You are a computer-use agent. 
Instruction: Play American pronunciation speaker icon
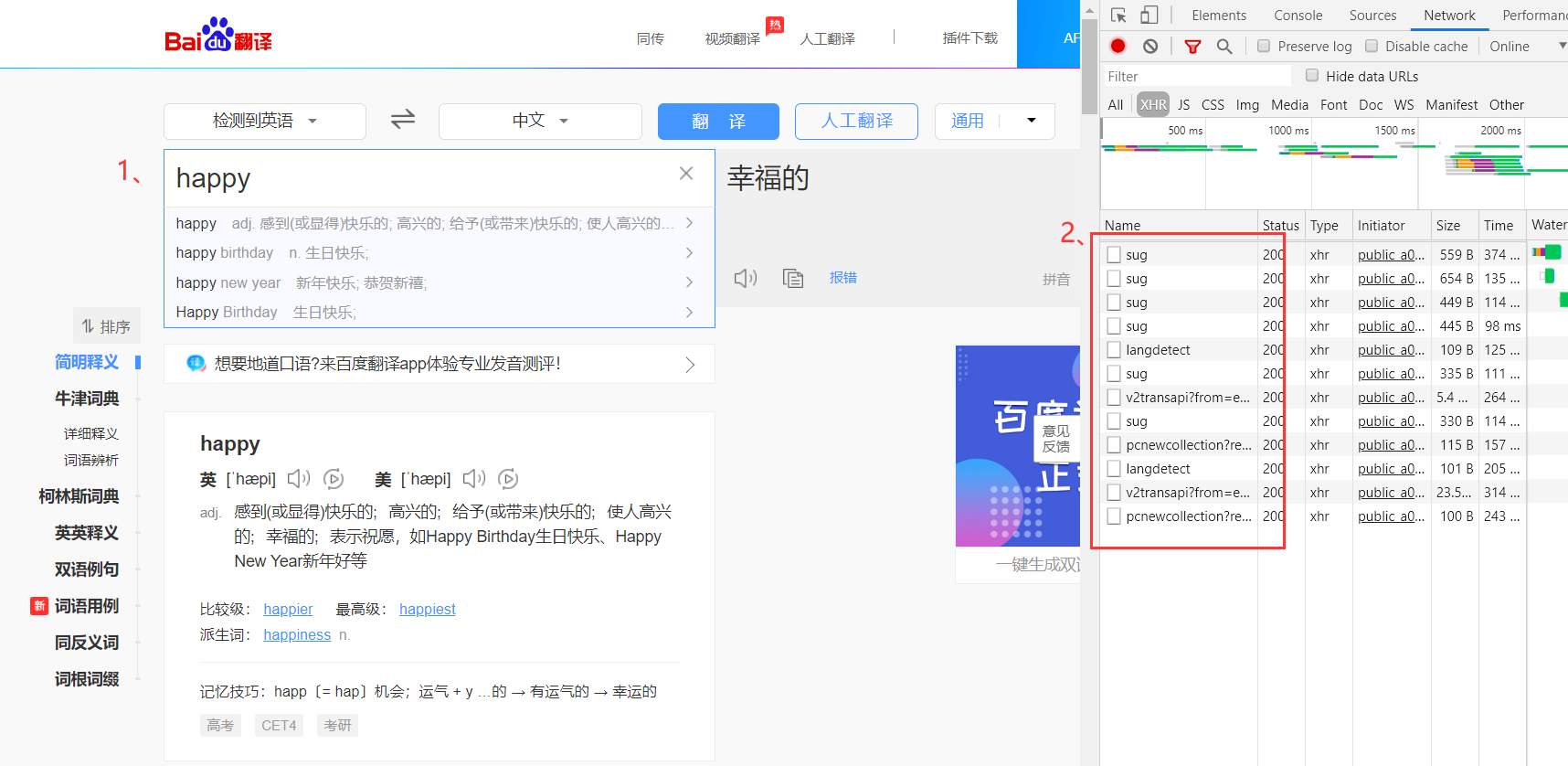[474, 478]
